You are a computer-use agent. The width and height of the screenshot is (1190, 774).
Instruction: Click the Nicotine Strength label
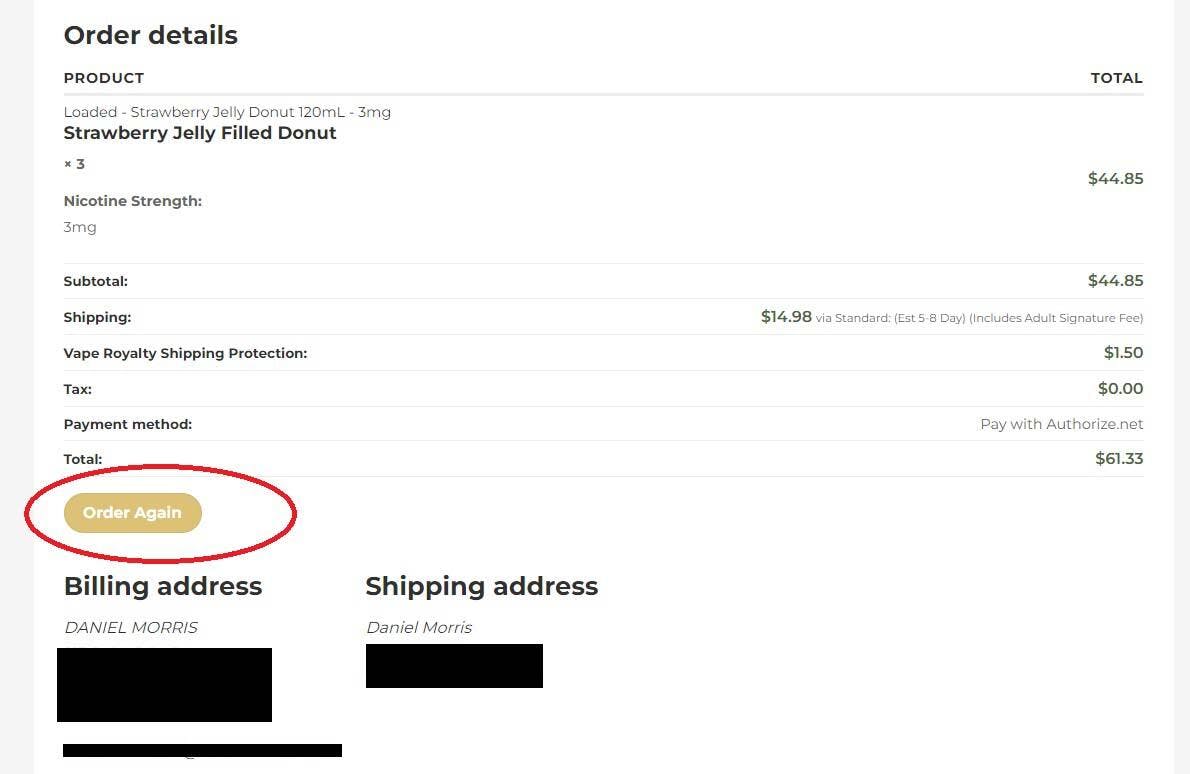pyautogui.click(x=133, y=201)
